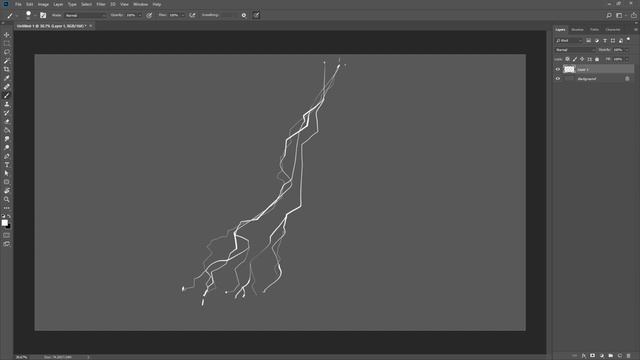Select the Magic Wand tool

(7, 60)
